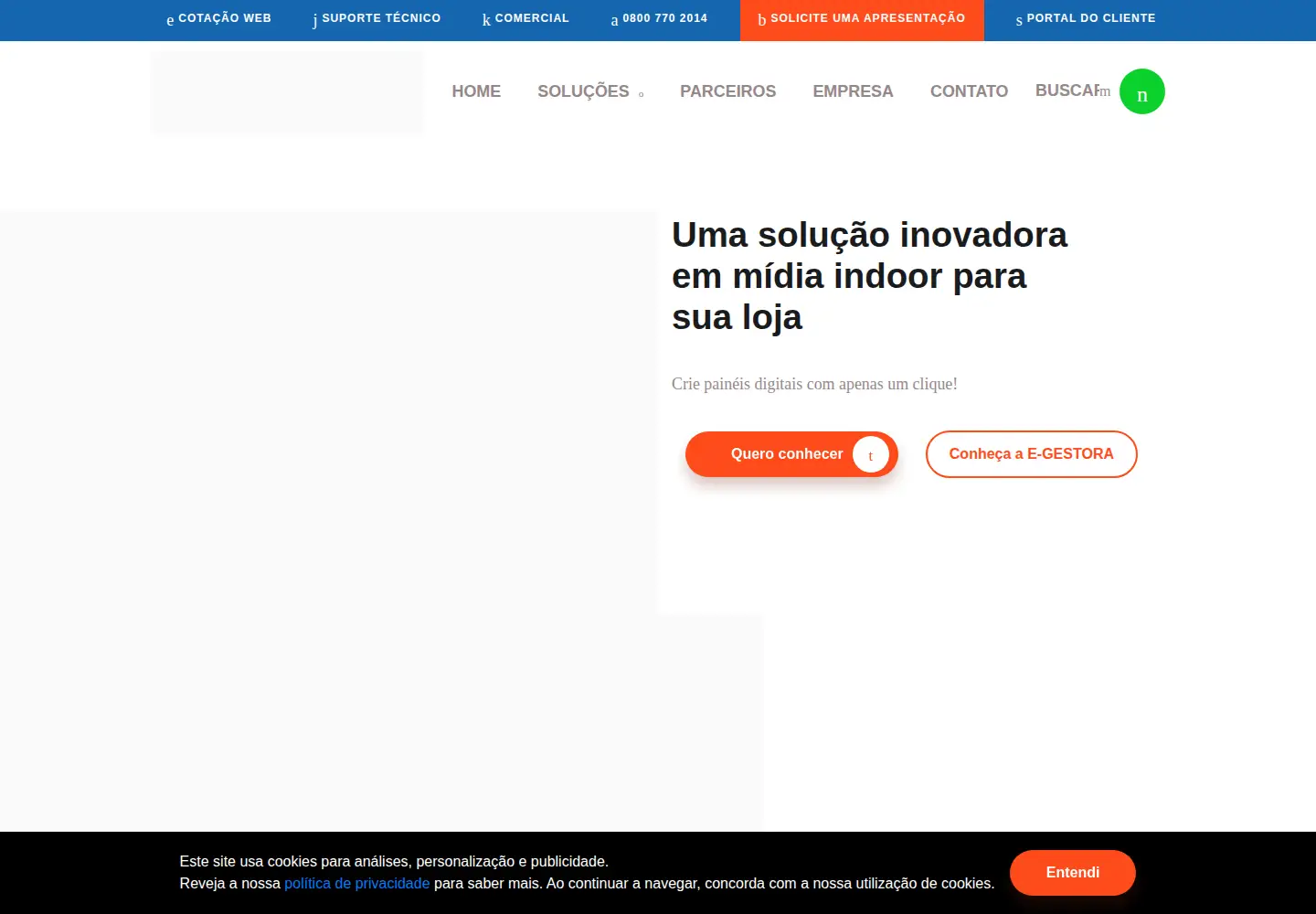Click Conheça a E-GESTORA button

coord(1032,454)
